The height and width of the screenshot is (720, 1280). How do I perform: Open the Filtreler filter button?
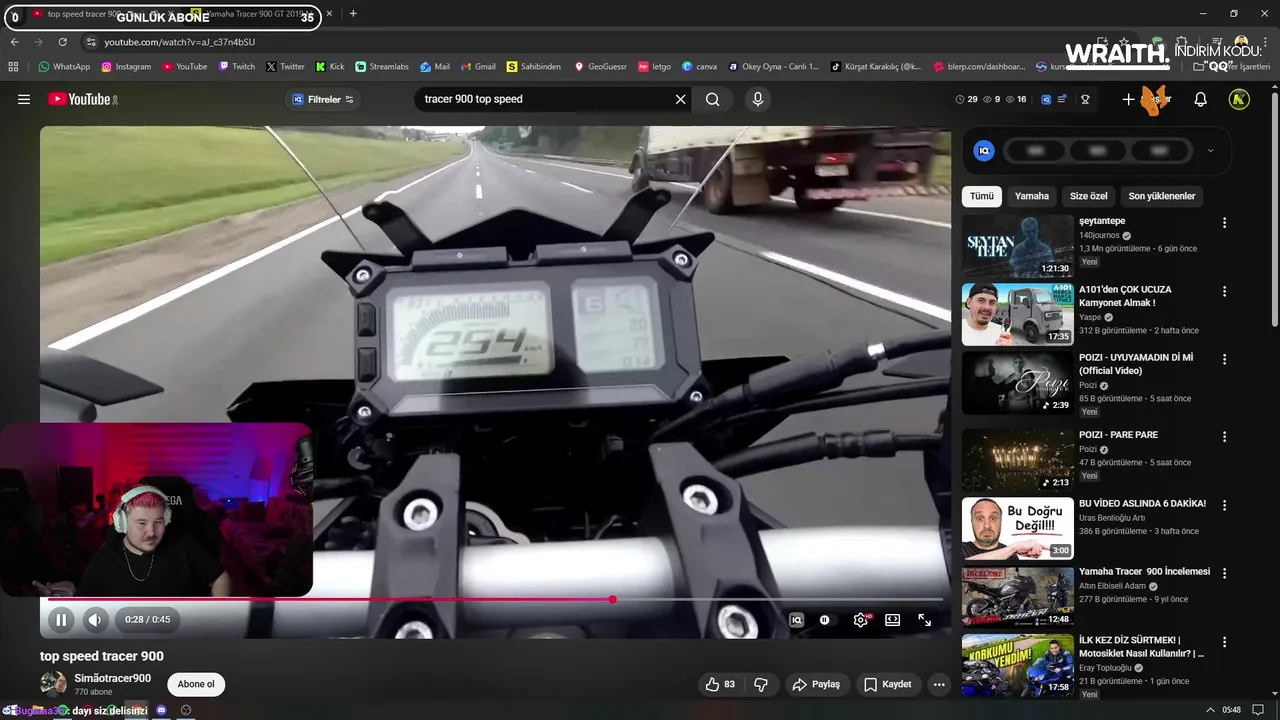pyautogui.click(x=323, y=99)
